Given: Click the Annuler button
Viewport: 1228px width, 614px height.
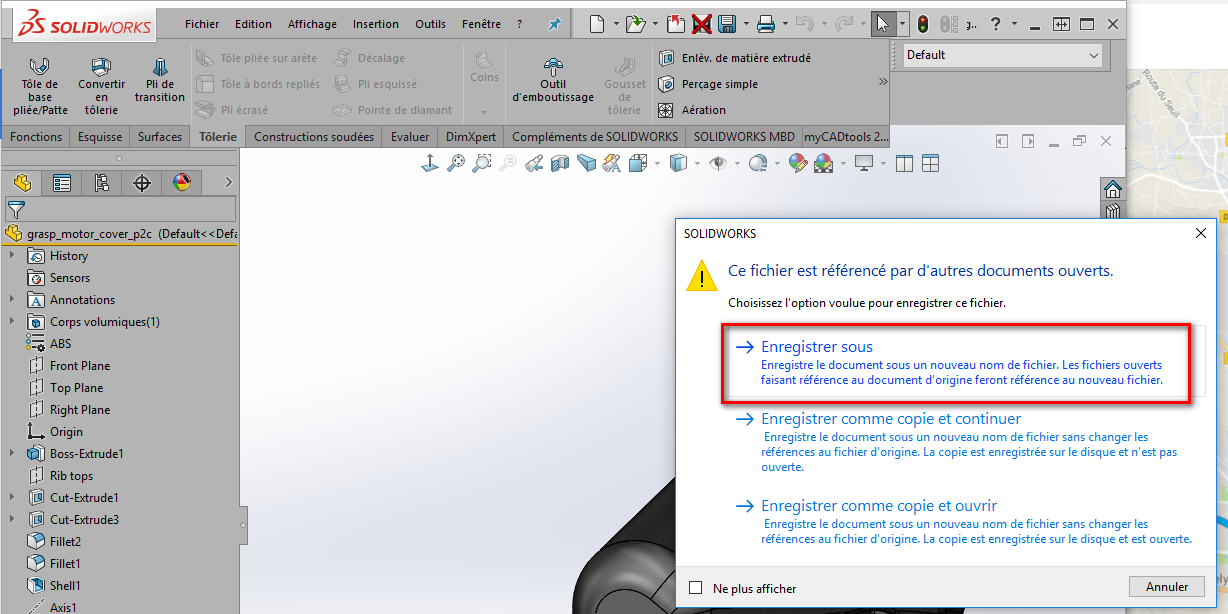Looking at the screenshot, I should (x=1167, y=587).
